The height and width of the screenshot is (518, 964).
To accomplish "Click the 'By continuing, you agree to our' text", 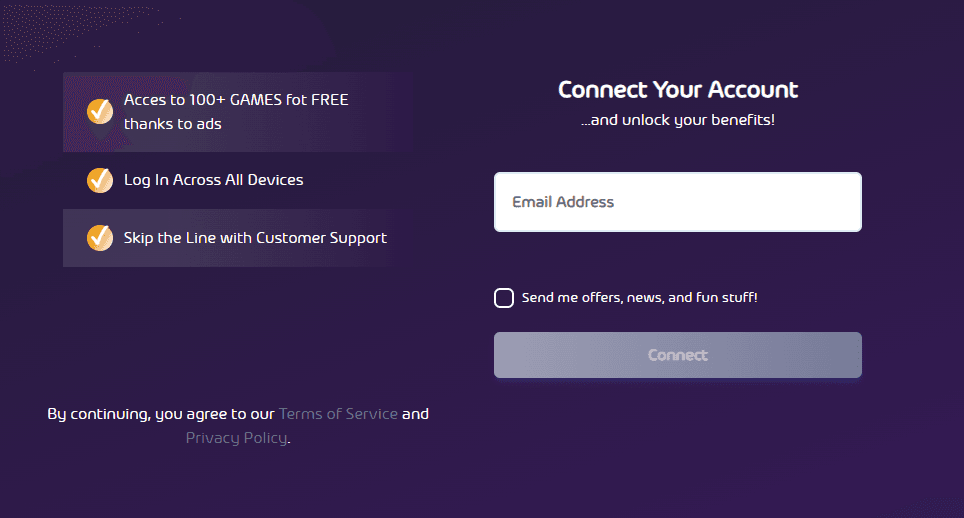I will point(161,414).
